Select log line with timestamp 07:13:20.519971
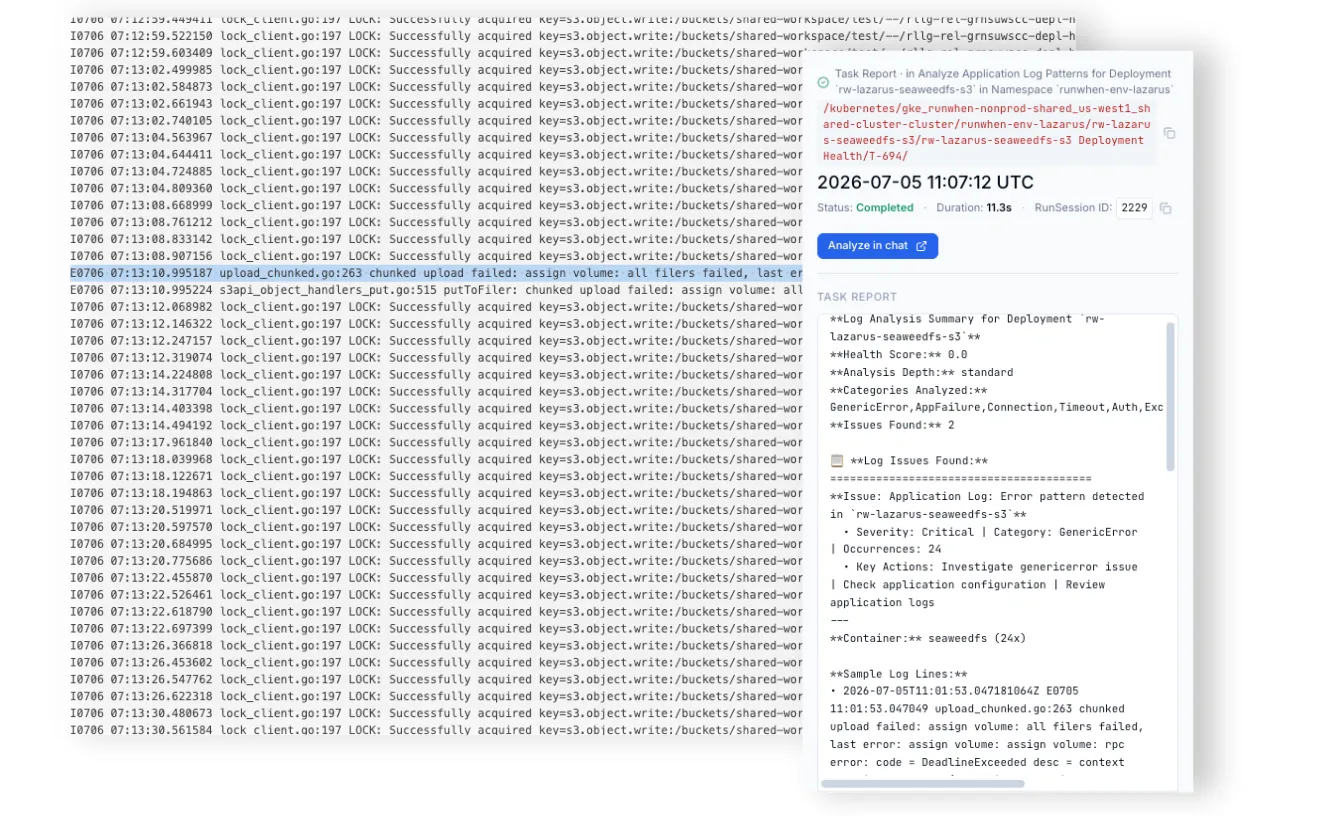 coord(436,510)
